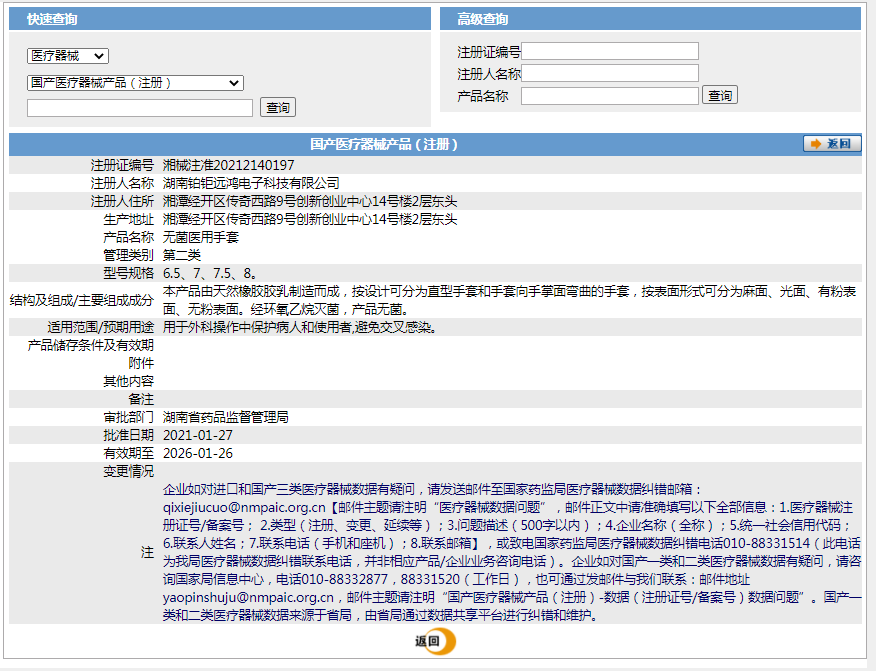Viewport: 876px width, 671px height.
Task: Select expiry date 2026-01-26
Action: pyautogui.click(x=198, y=453)
